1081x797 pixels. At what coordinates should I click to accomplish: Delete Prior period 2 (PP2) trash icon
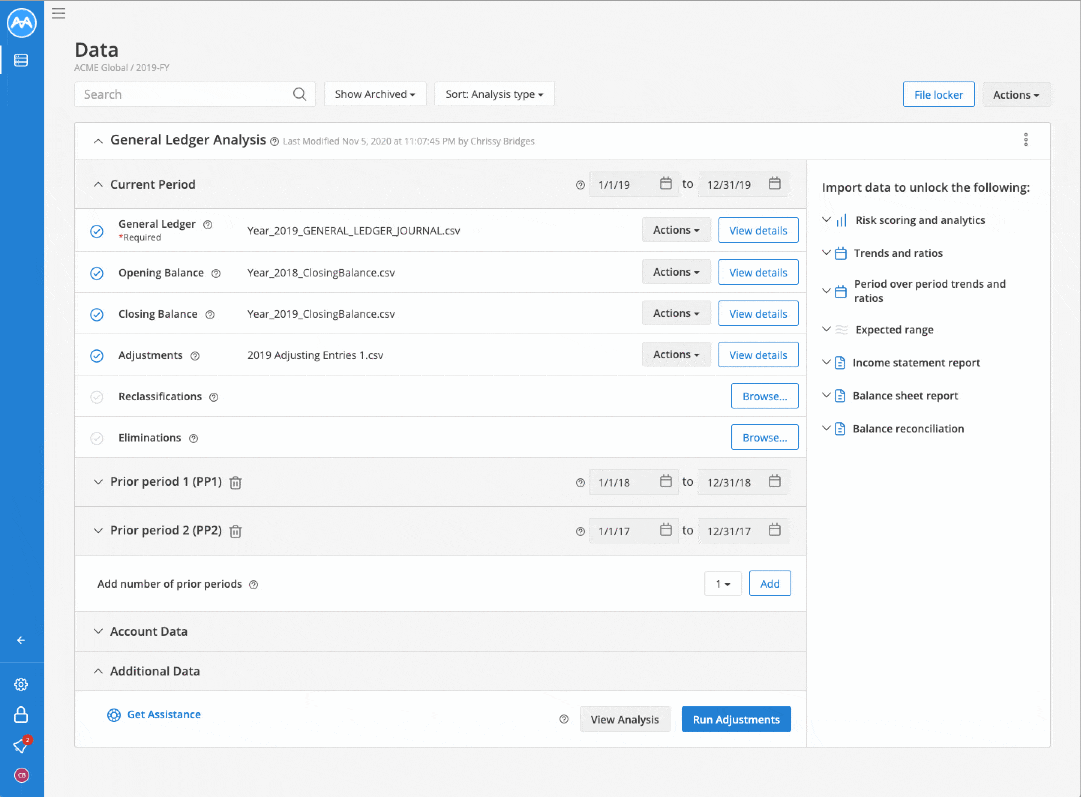pyautogui.click(x=235, y=531)
